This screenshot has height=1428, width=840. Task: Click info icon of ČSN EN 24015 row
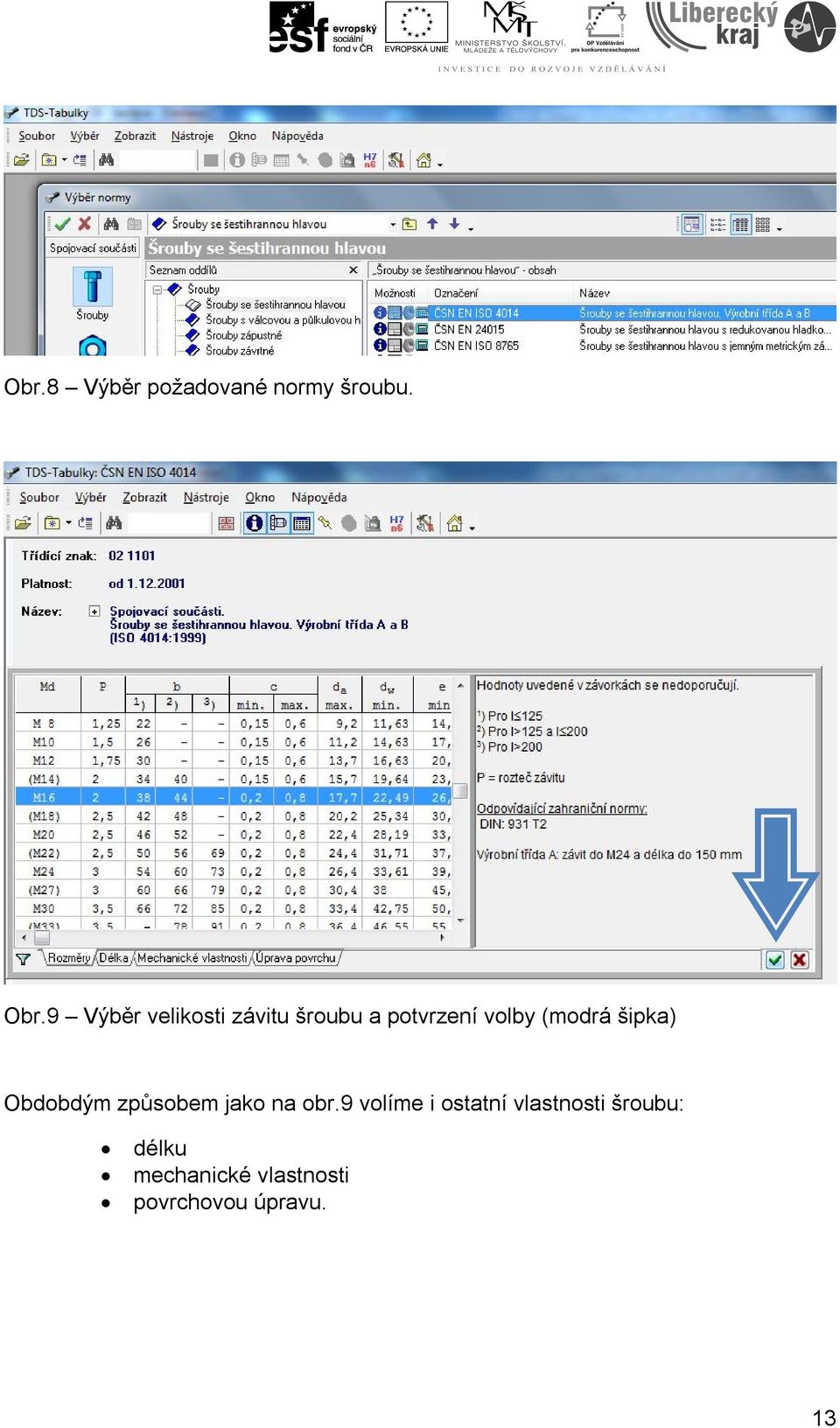(380, 329)
